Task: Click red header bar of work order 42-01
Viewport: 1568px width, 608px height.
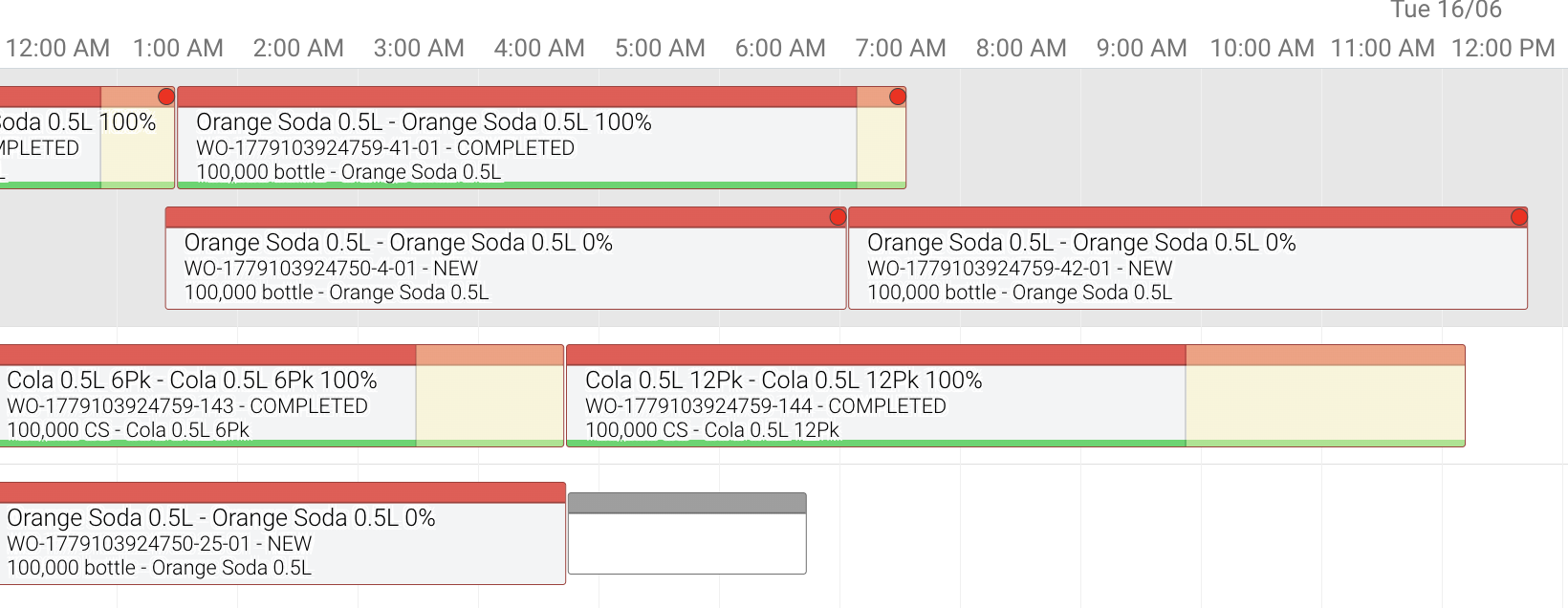Action: (x=1187, y=217)
